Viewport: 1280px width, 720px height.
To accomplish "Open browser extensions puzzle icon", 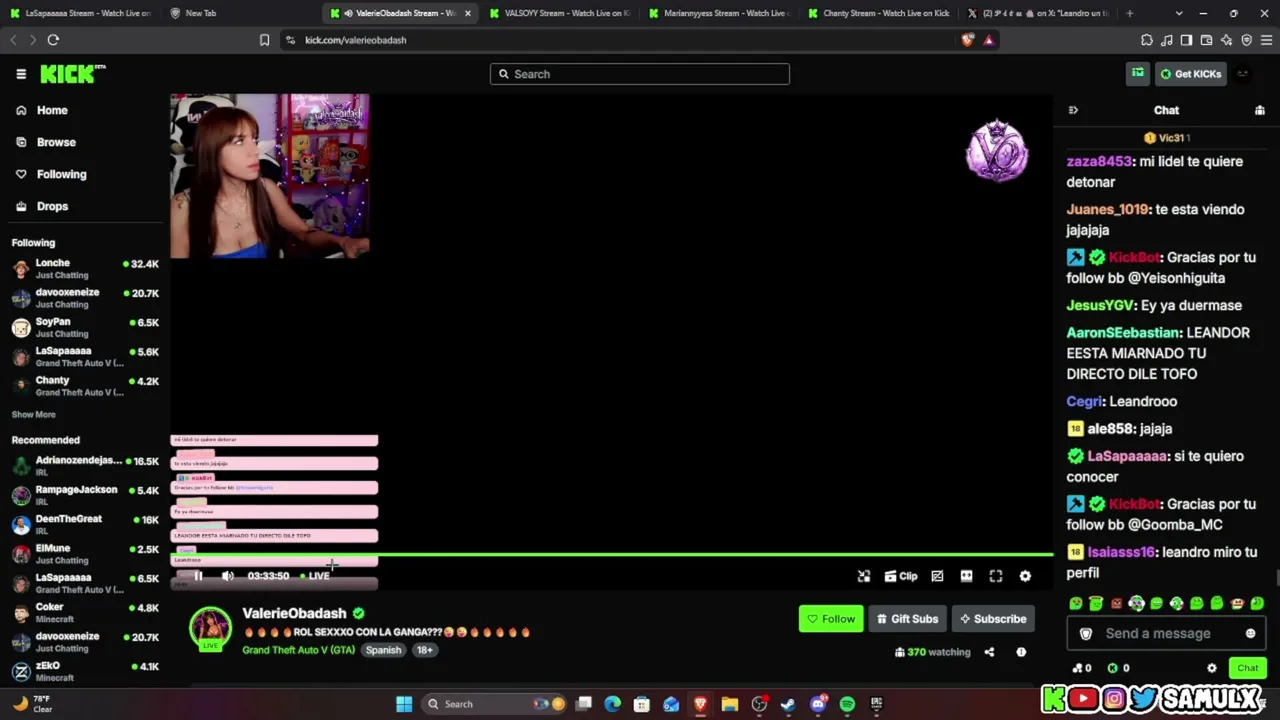I will click(x=1147, y=40).
